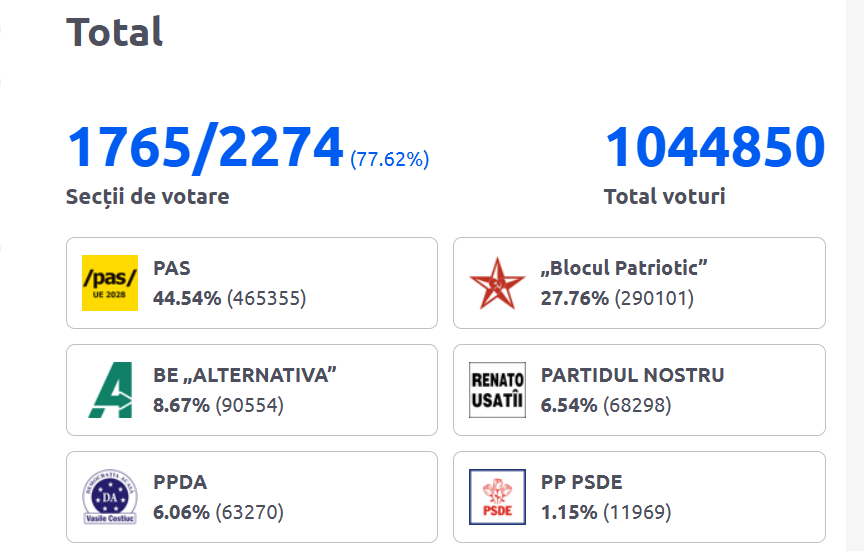The image size is (864, 551).
Task: Select the PARTIDUL NOSTRU title text
Action: [x=632, y=375]
